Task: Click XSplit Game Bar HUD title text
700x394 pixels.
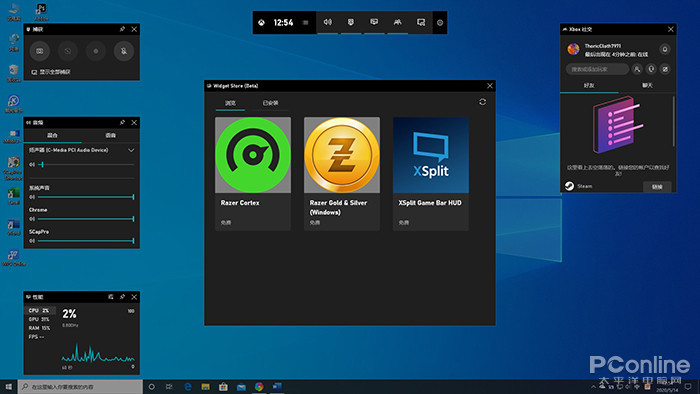Action: (x=430, y=203)
